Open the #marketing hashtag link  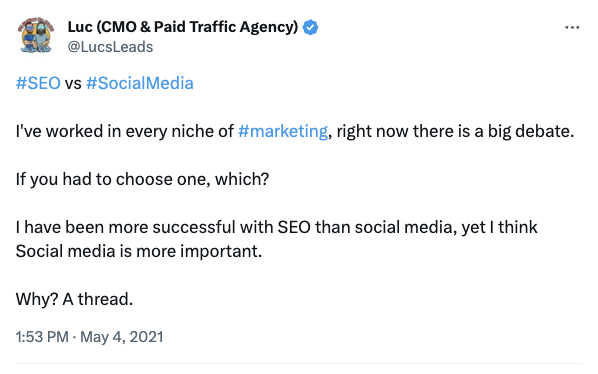pos(283,132)
